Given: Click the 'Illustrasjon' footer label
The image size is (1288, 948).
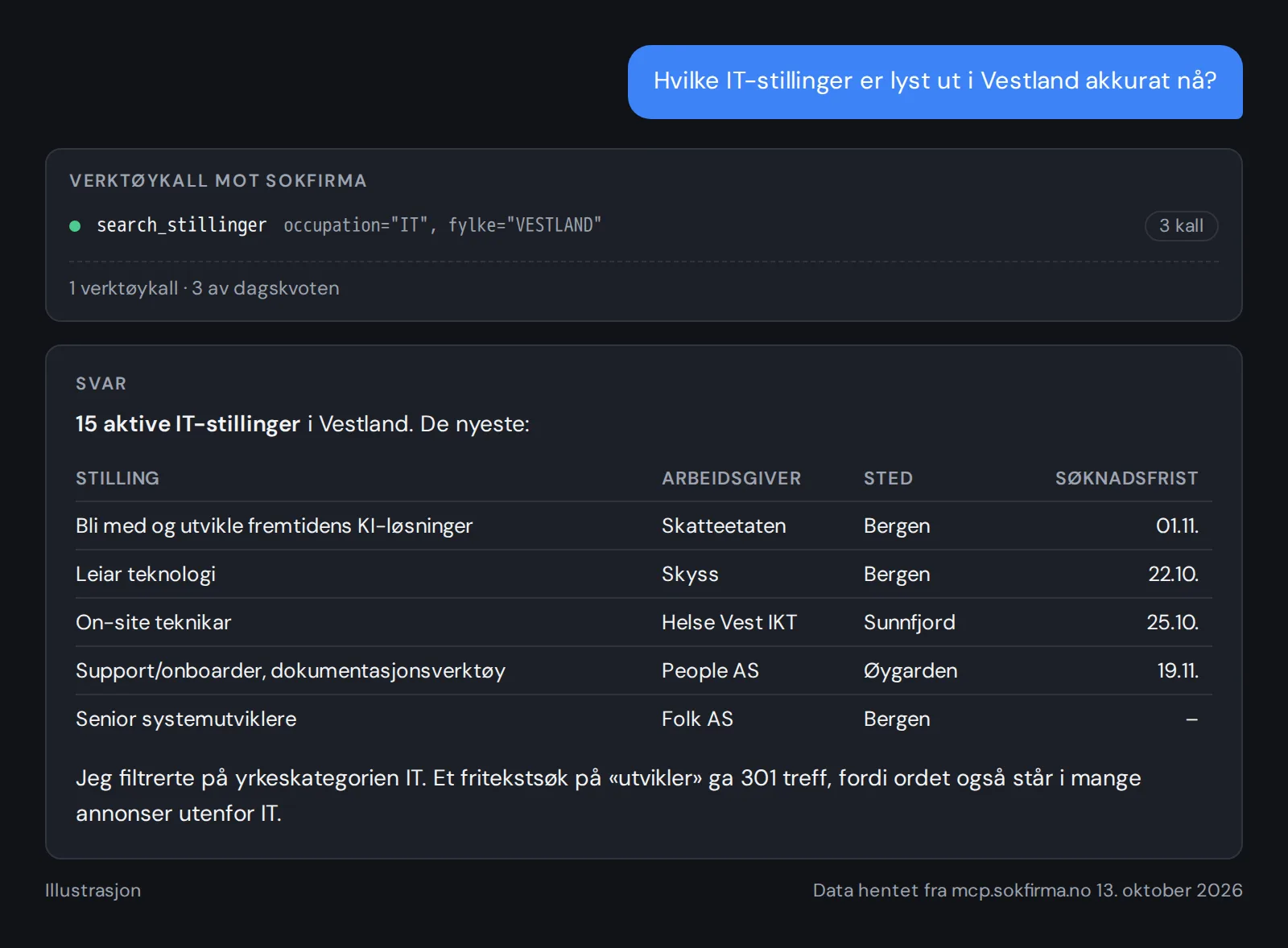Looking at the screenshot, I should click(93, 890).
